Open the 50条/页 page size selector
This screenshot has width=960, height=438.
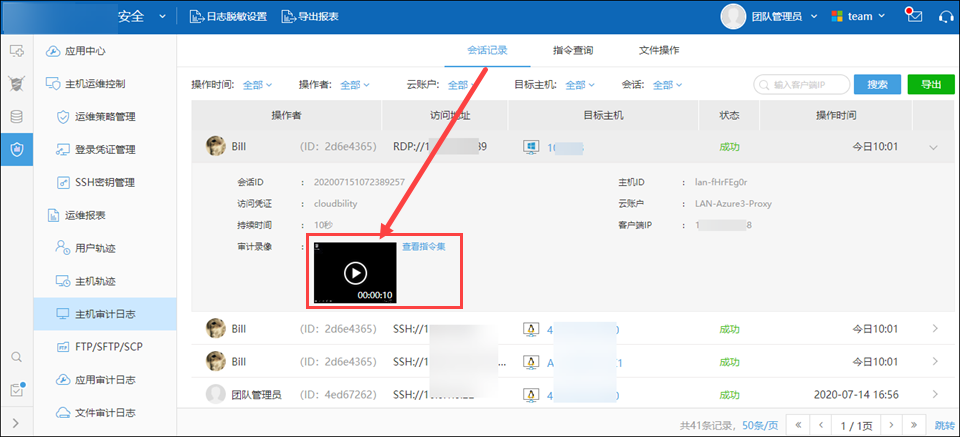pyautogui.click(x=760, y=425)
